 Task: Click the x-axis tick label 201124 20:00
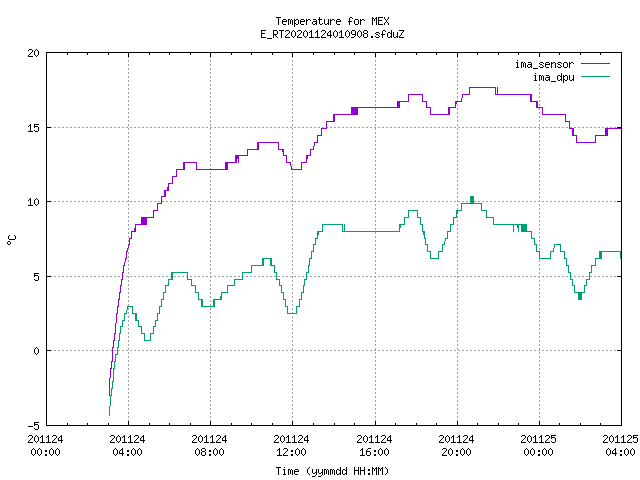[457, 445]
